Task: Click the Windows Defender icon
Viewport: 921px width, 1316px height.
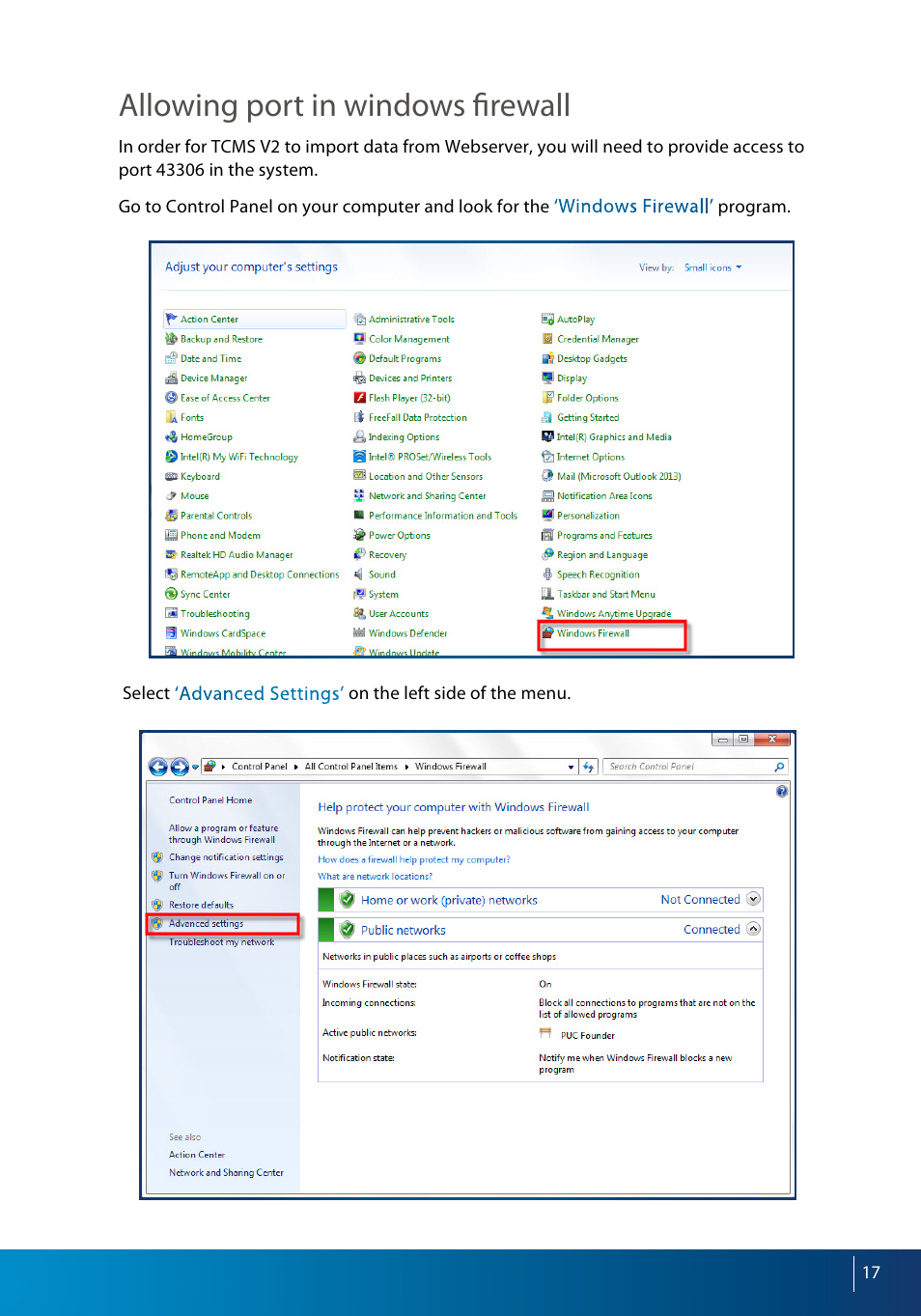Action: pos(359,633)
